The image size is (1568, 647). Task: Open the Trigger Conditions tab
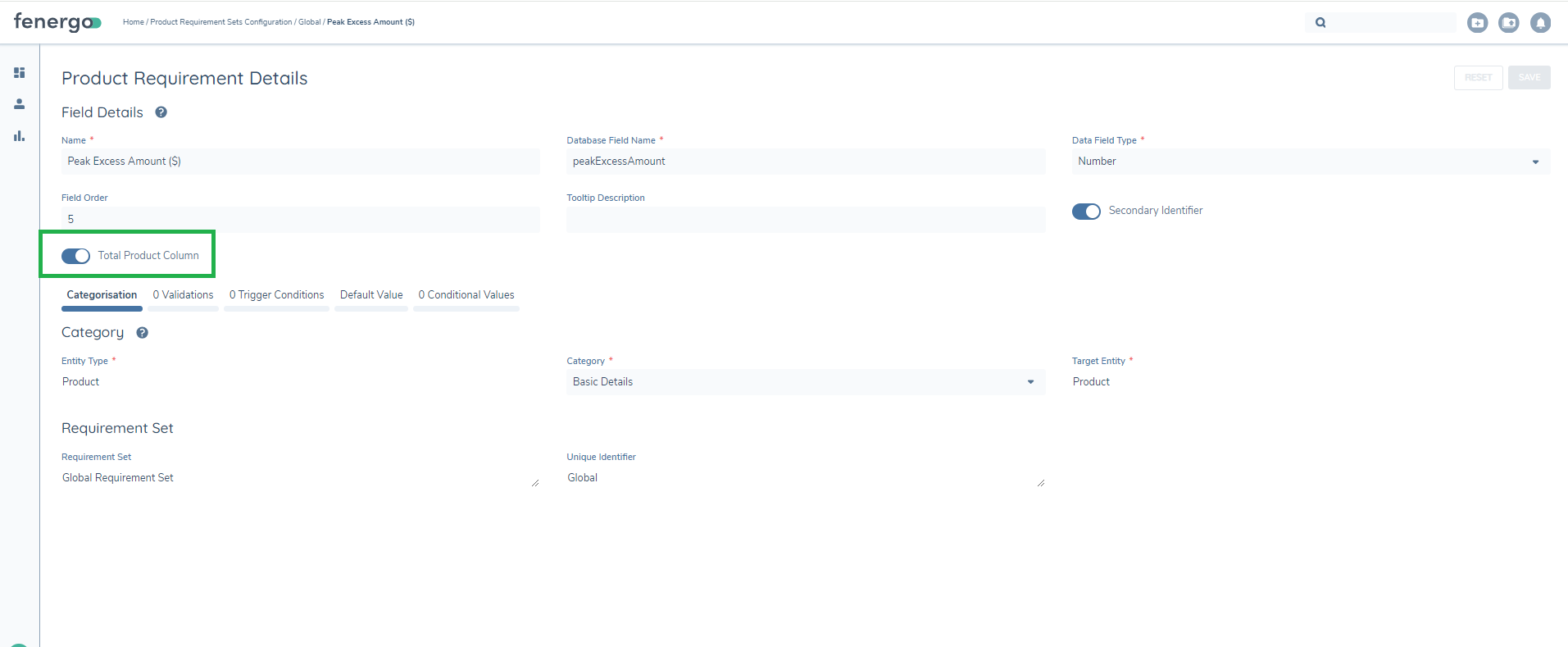(x=276, y=295)
